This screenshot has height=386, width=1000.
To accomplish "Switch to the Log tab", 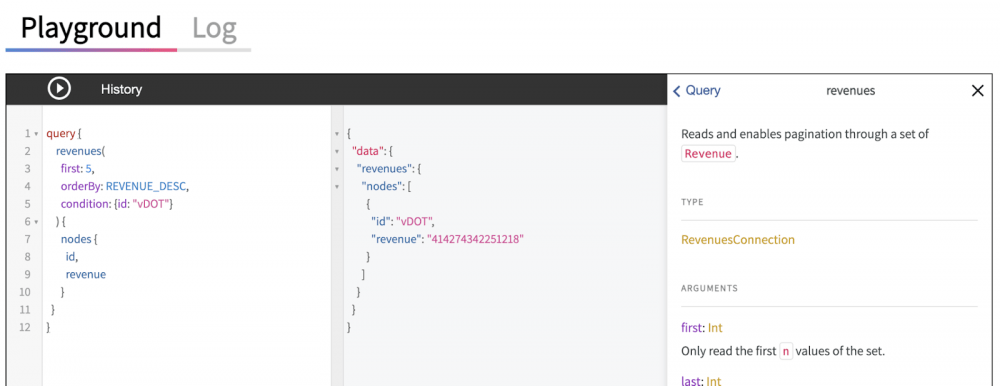I will [214, 29].
